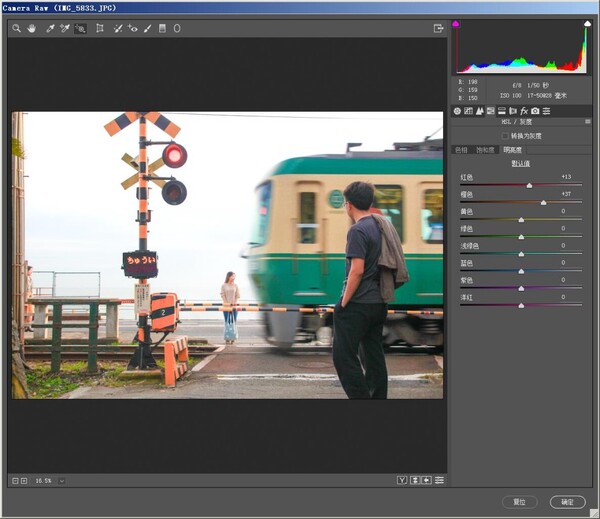Viewport: 600px width, 519px height.
Task: Click the 黄色 luminance slider handle
Action: point(521,220)
